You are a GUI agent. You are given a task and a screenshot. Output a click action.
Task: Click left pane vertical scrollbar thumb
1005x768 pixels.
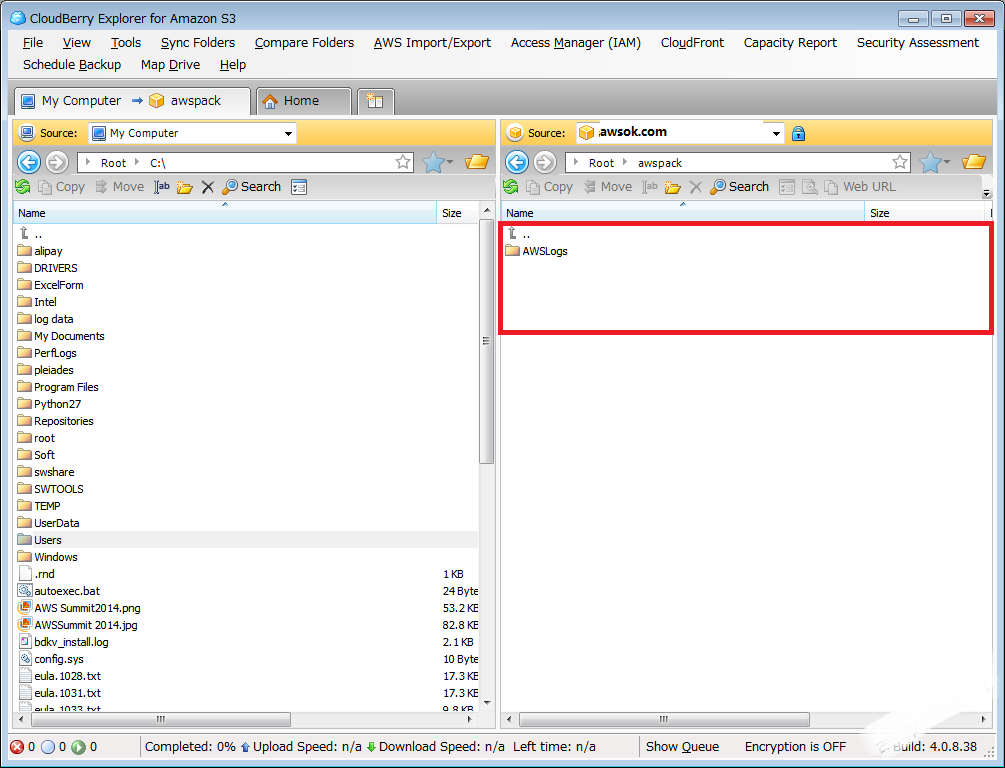pyautogui.click(x=486, y=340)
